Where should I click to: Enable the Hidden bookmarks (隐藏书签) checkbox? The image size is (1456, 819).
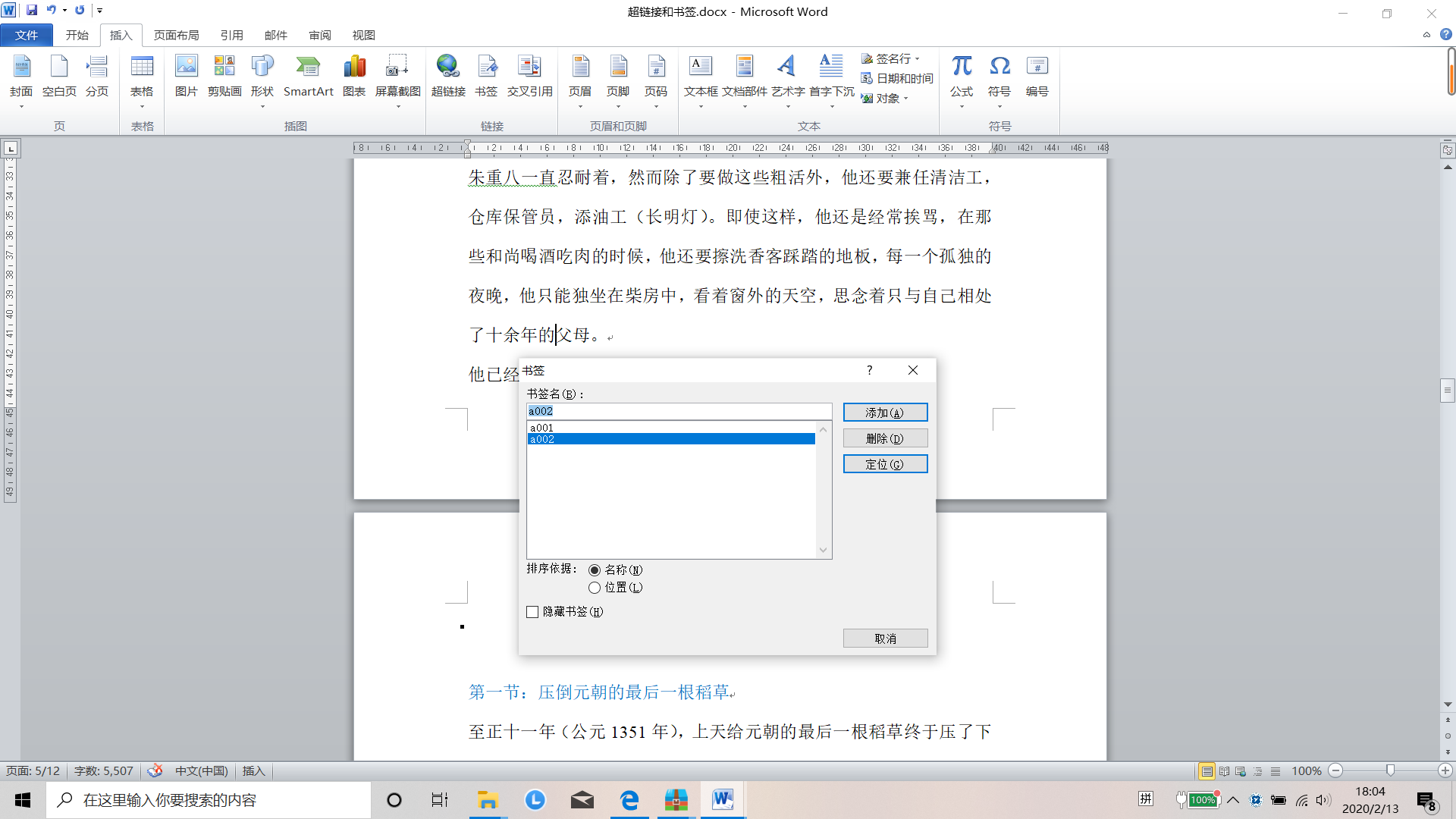(x=532, y=612)
